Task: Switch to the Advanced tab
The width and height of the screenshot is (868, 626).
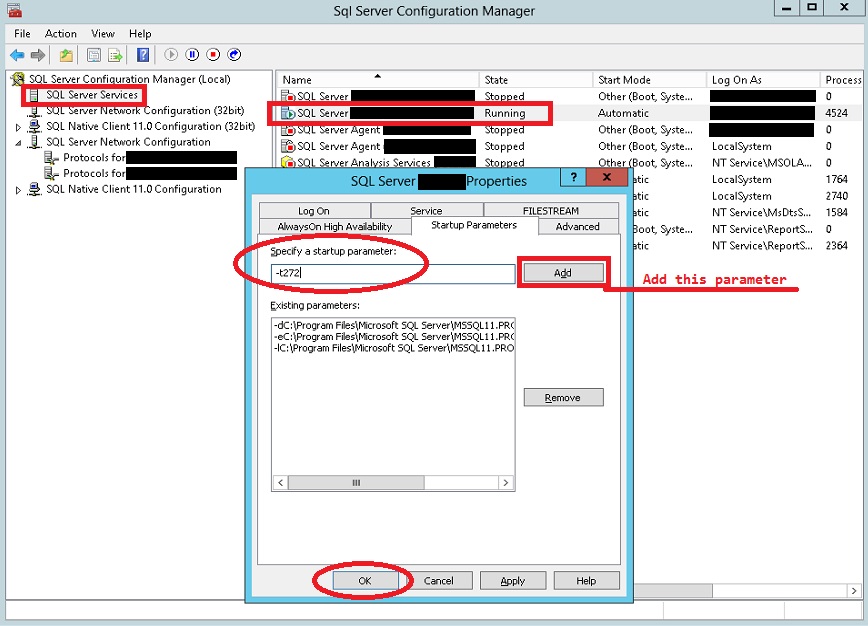Action: pos(577,226)
